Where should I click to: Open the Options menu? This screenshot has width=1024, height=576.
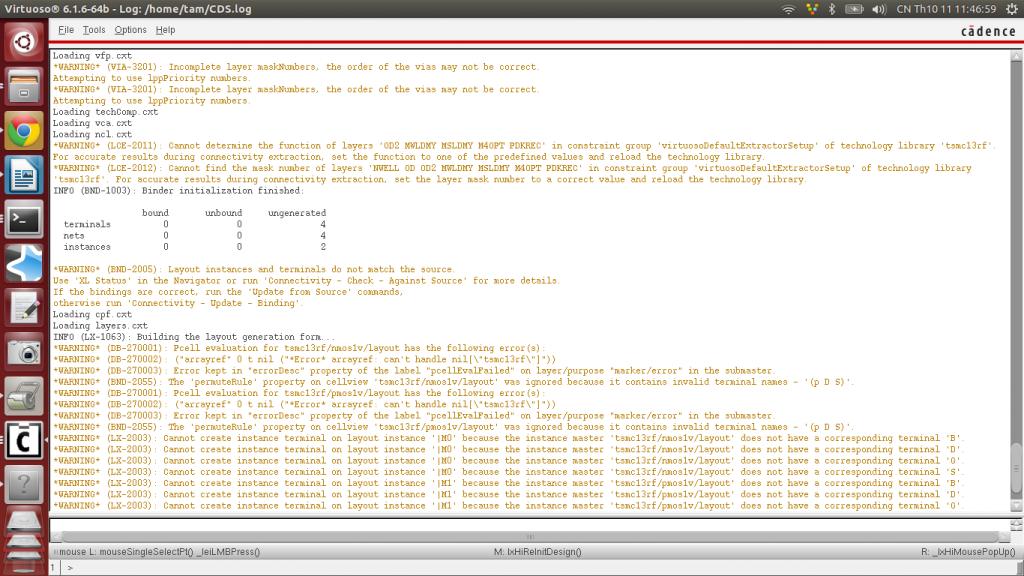point(131,30)
